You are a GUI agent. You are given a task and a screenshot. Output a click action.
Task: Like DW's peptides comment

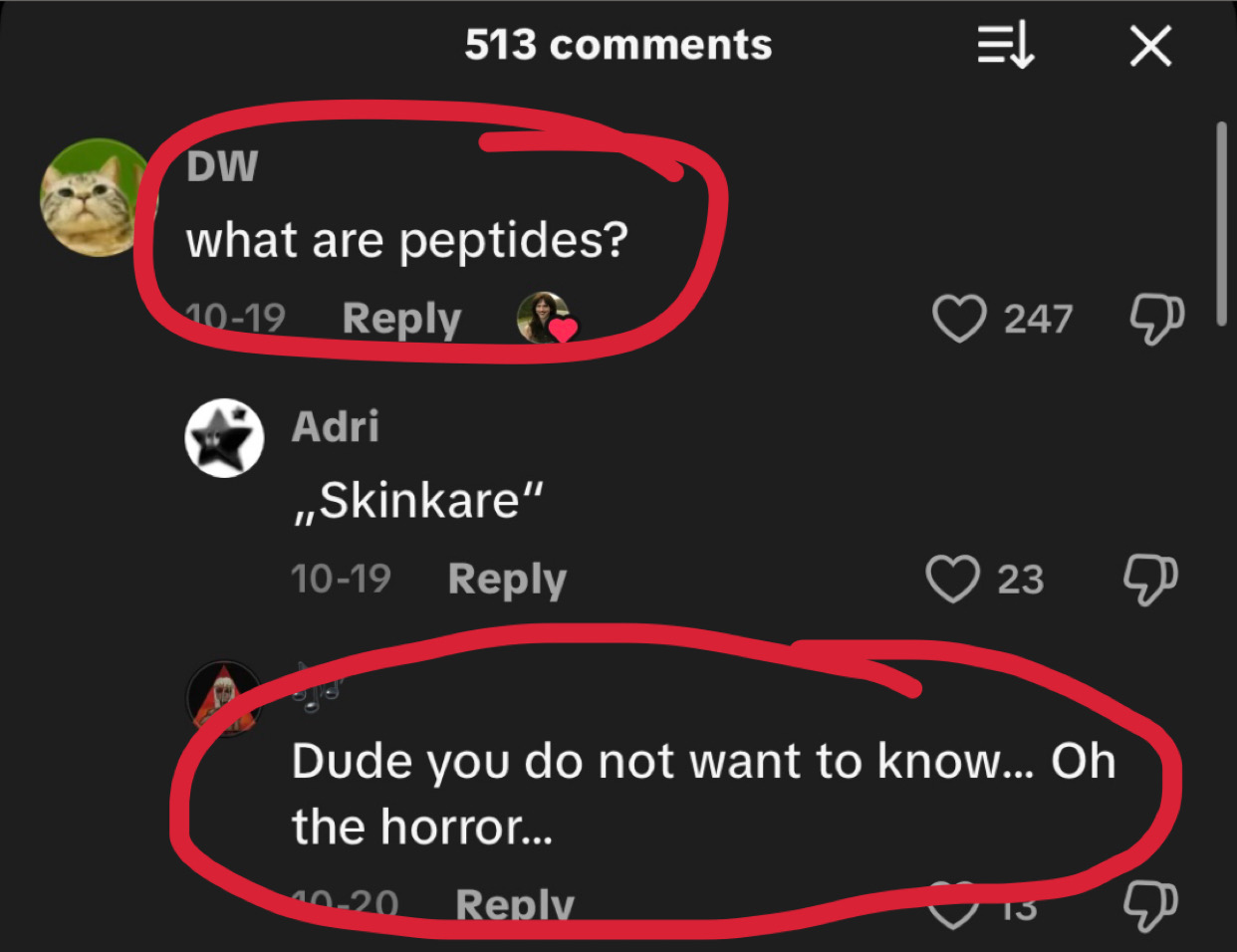pyautogui.click(x=959, y=319)
